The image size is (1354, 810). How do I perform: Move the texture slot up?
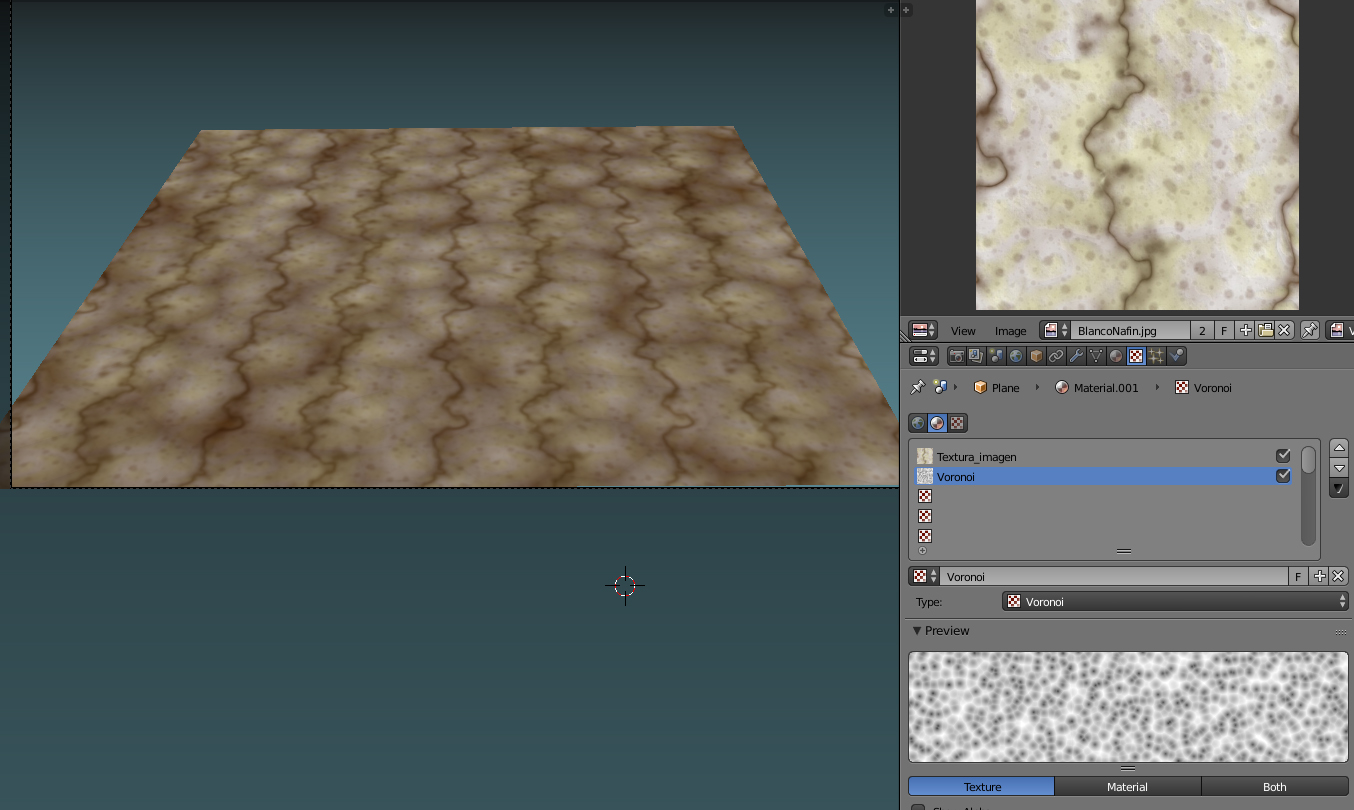1339,448
